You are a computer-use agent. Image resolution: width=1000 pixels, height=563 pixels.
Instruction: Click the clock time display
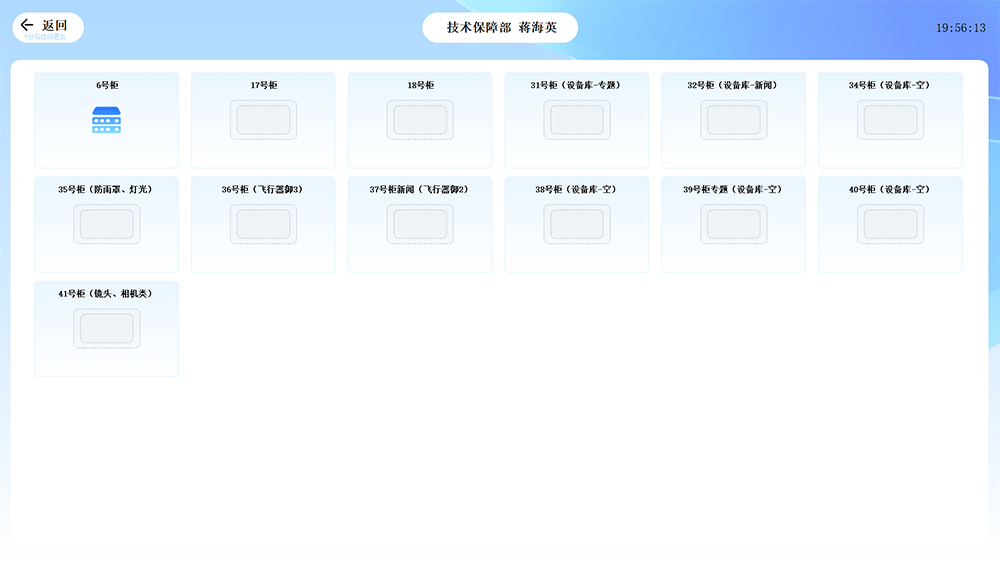(960, 28)
